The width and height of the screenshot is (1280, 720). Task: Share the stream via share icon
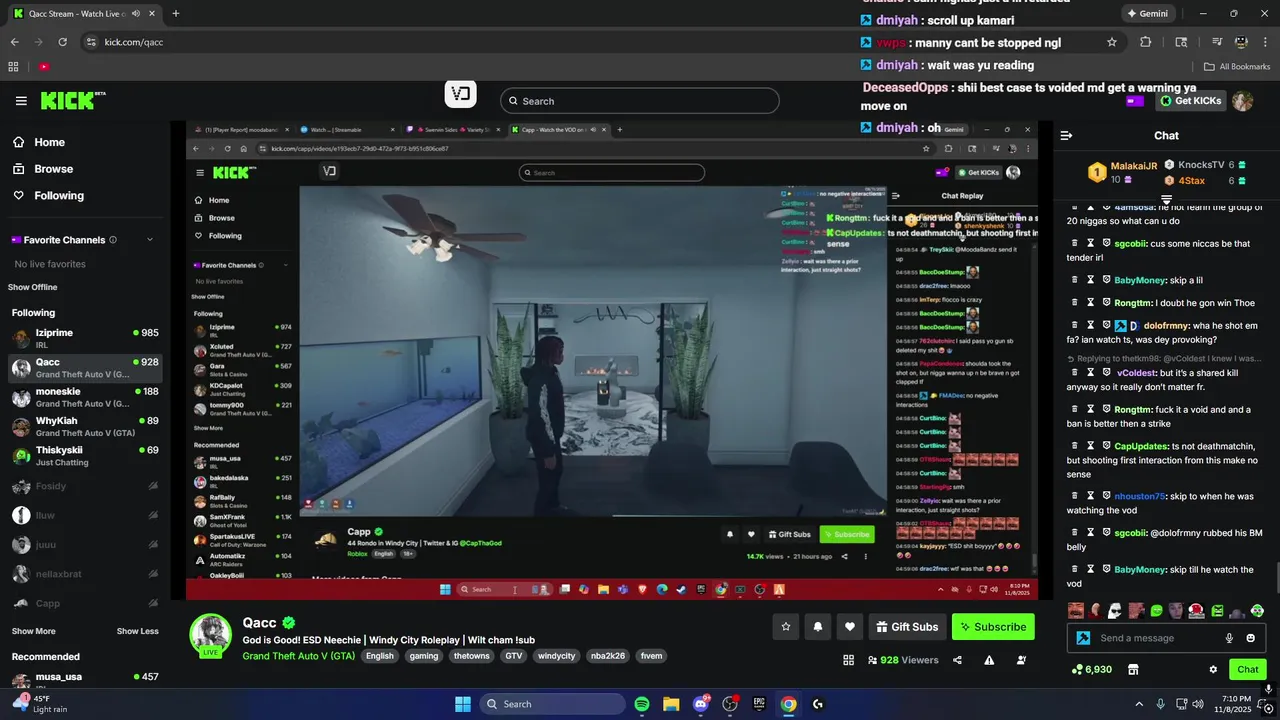[x=957, y=660]
